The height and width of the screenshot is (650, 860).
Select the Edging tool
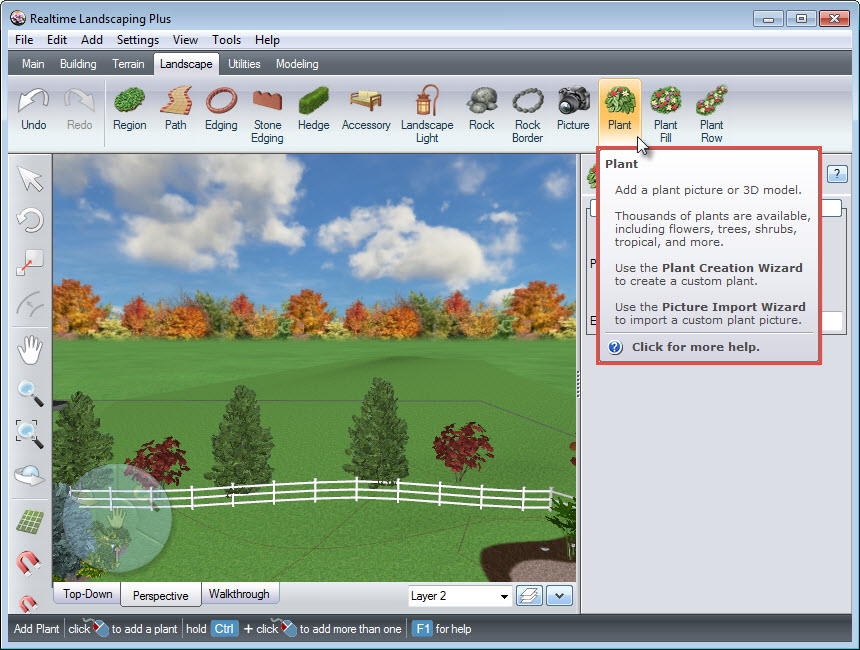[221, 110]
